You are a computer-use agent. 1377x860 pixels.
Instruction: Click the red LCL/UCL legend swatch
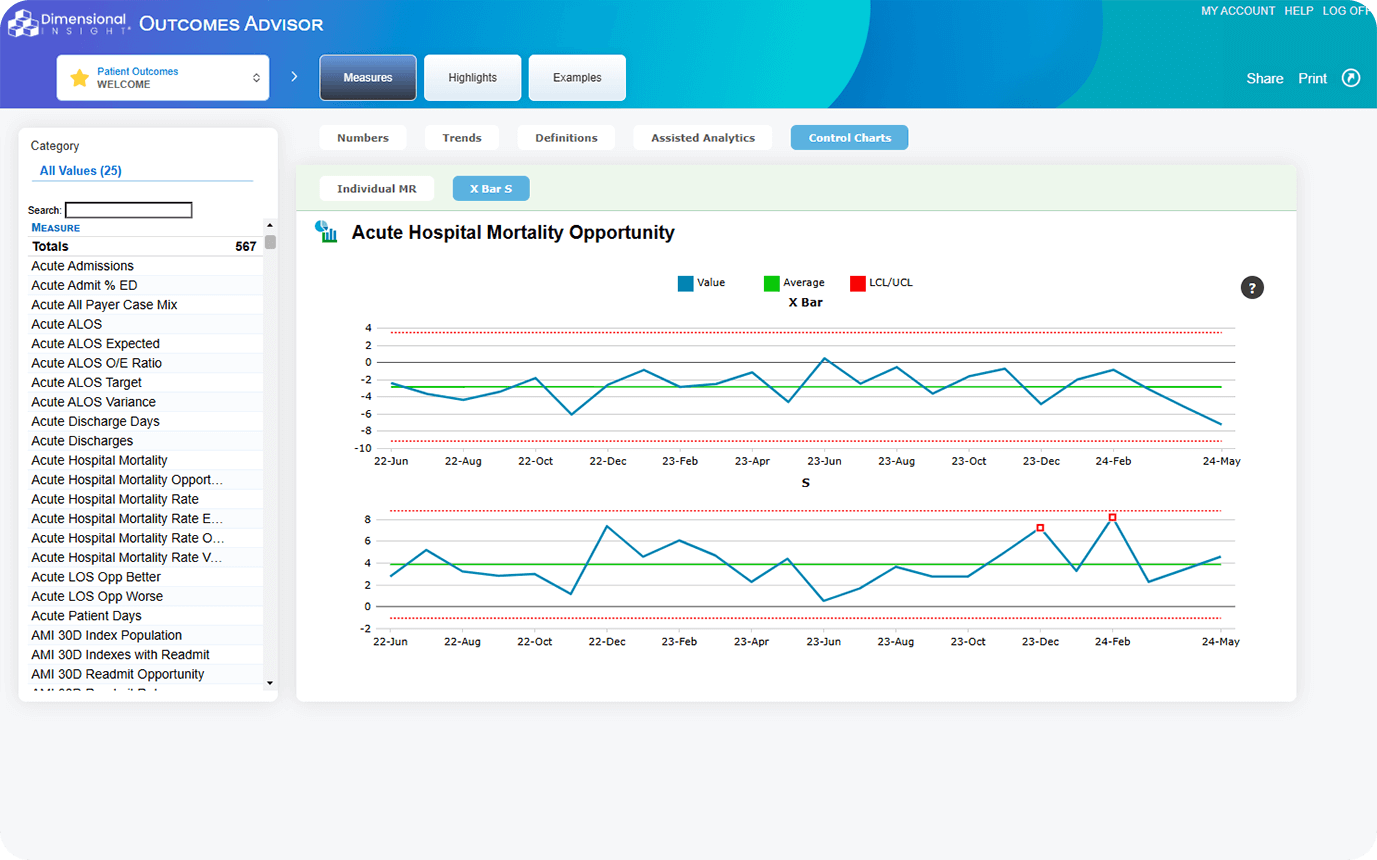pyautogui.click(x=857, y=284)
